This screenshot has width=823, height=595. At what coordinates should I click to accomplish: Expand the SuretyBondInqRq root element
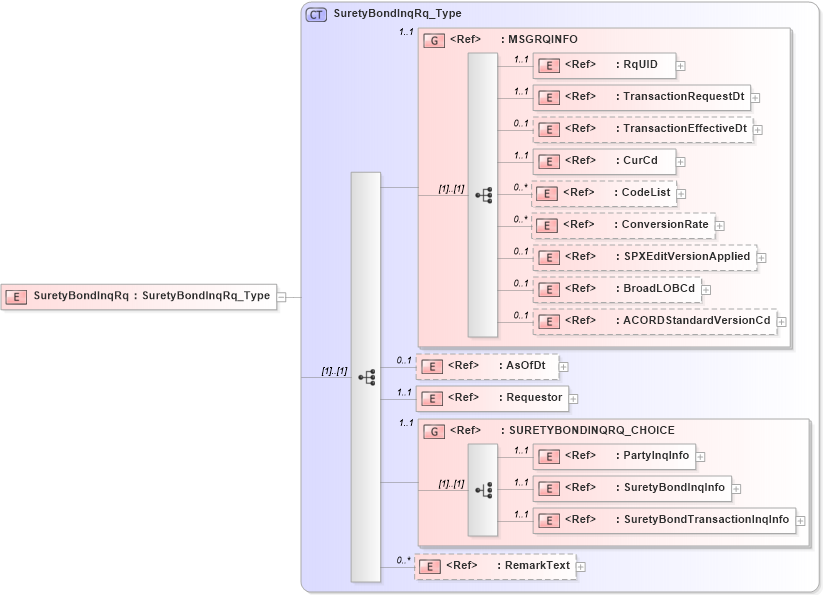pos(281,296)
